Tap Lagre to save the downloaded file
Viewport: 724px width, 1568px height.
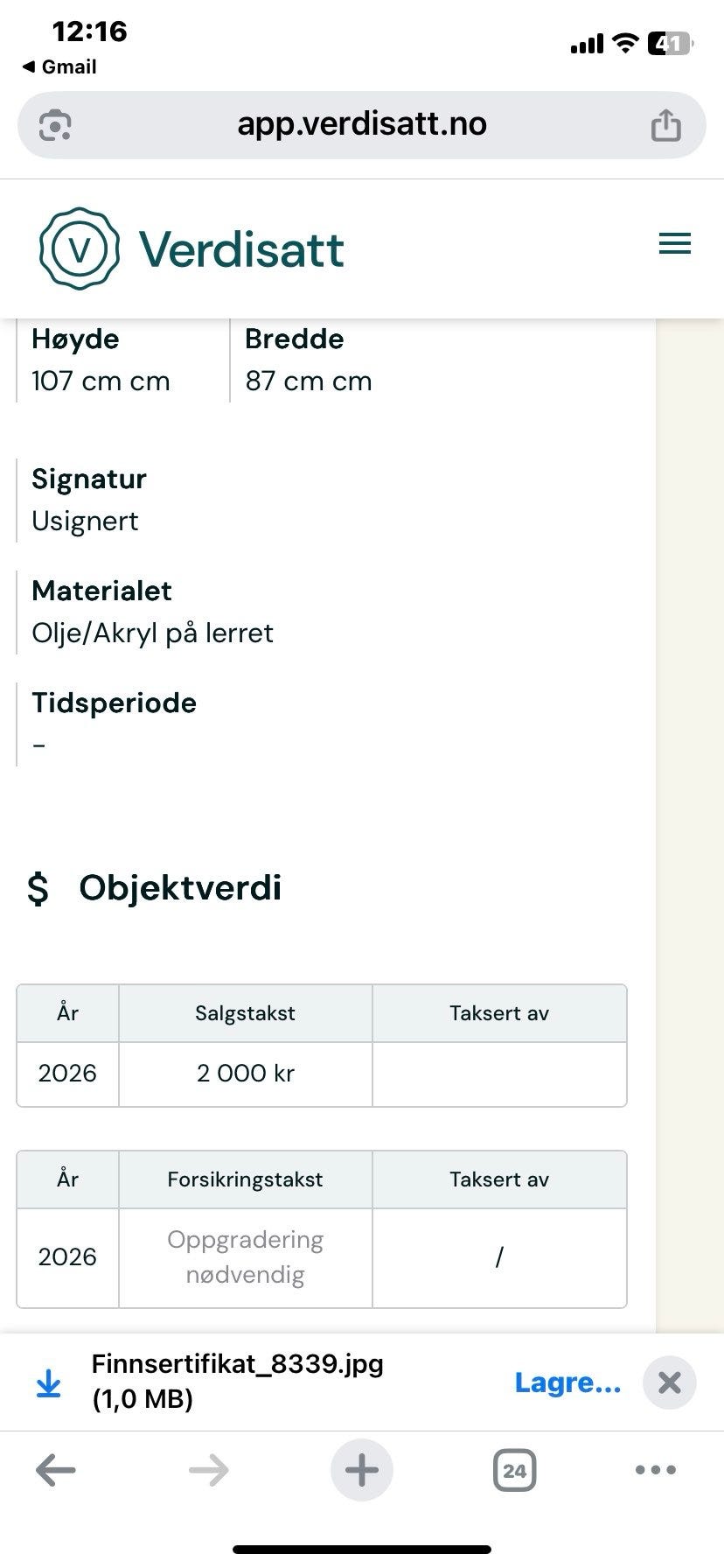[x=568, y=1382]
